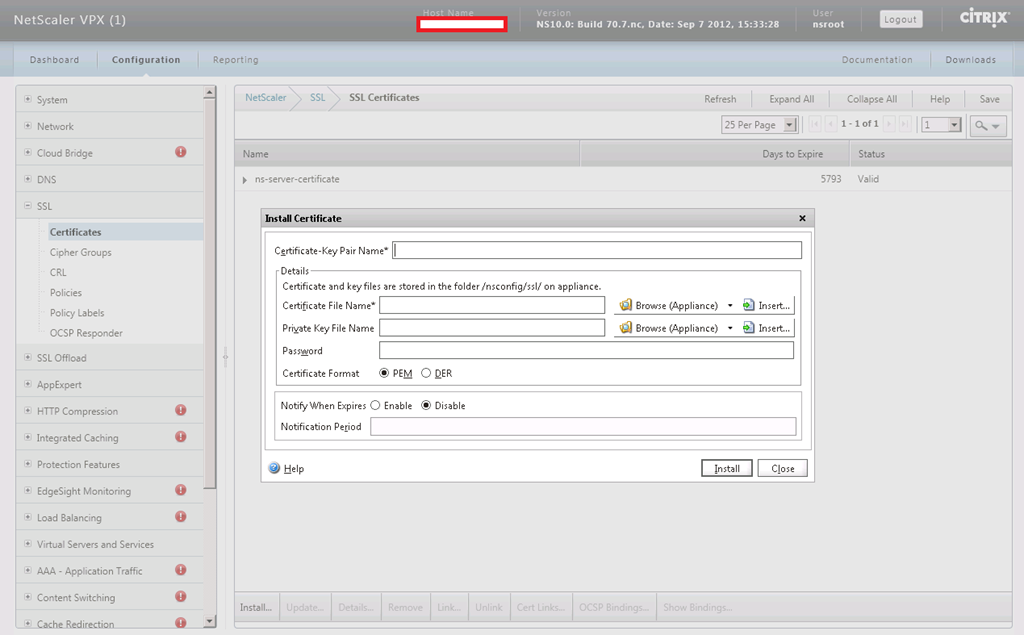
Task: Click the Logout button
Action: click(x=900, y=19)
